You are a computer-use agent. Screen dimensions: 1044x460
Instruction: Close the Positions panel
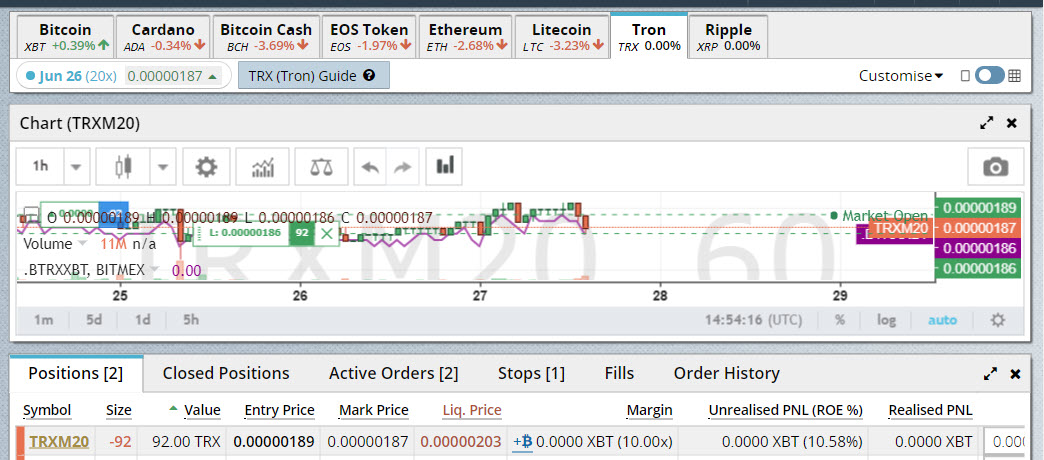pyautogui.click(x=1015, y=374)
